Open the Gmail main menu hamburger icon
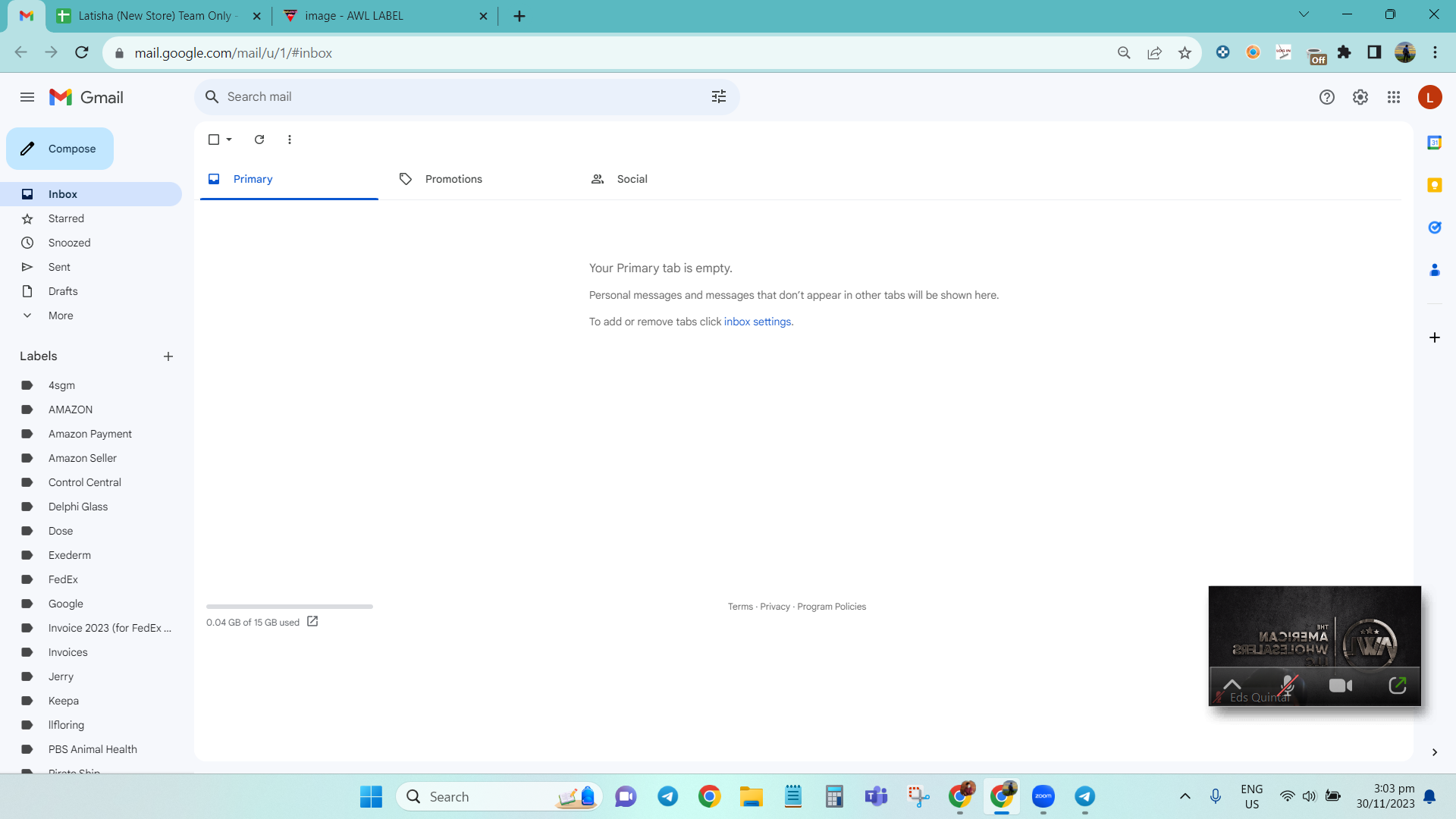This screenshot has width=1456, height=819. pyautogui.click(x=27, y=97)
